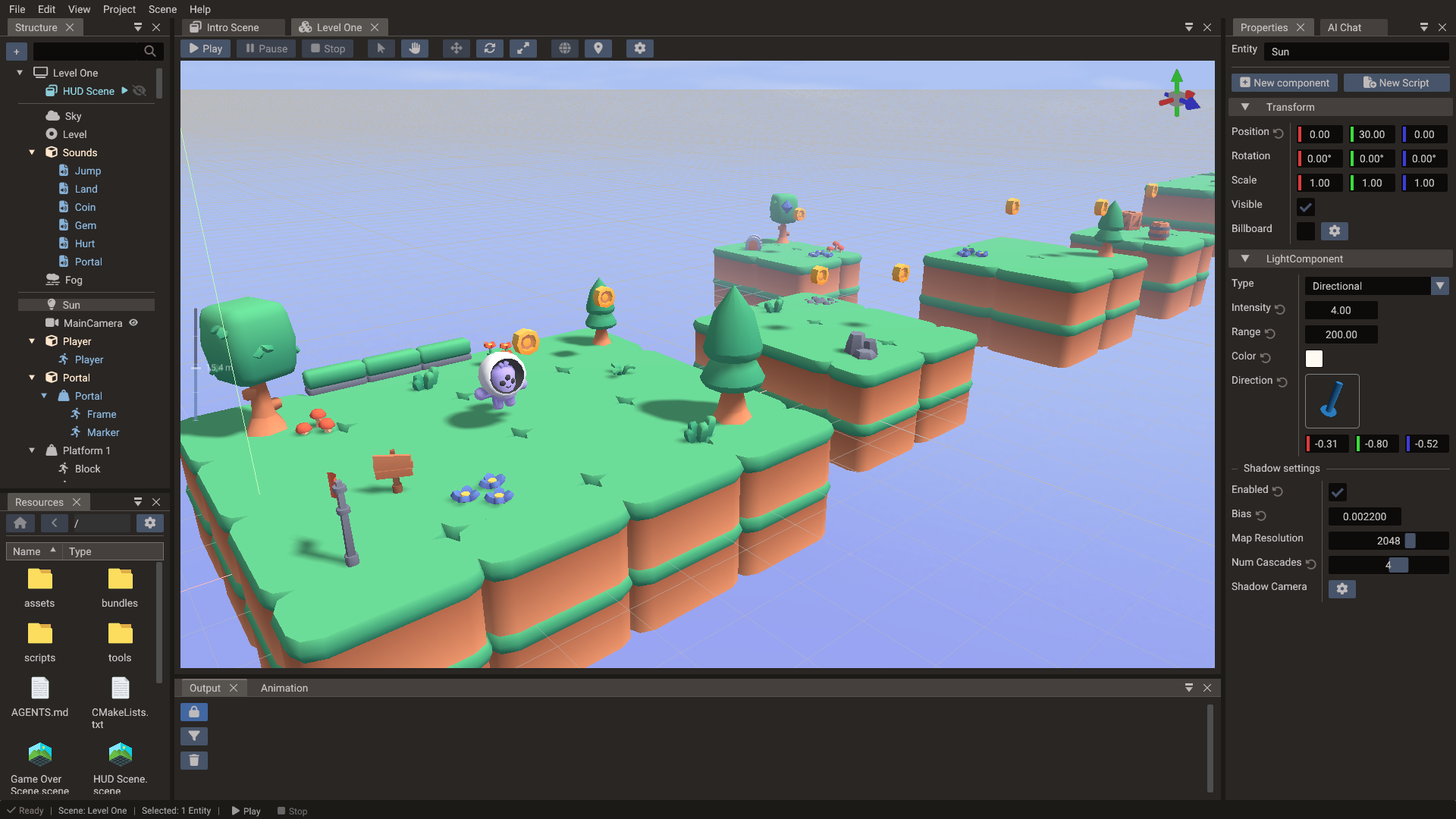
Task: Open Resources panel settings gear
Action: click(150, 523)
